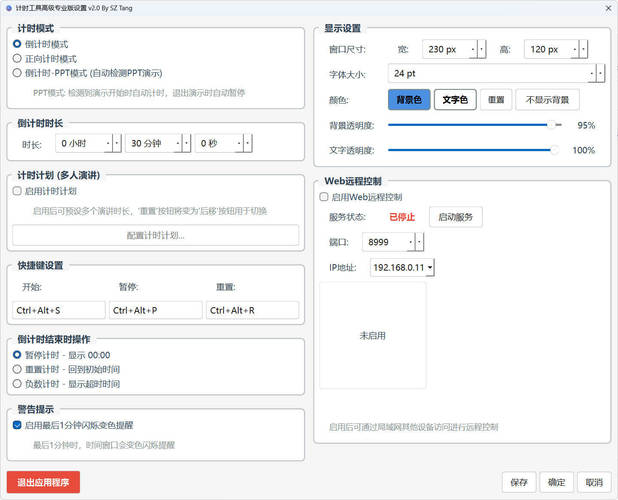
Task: Click the 分钟 duration spinner arrows
Action: click(186, 144)
